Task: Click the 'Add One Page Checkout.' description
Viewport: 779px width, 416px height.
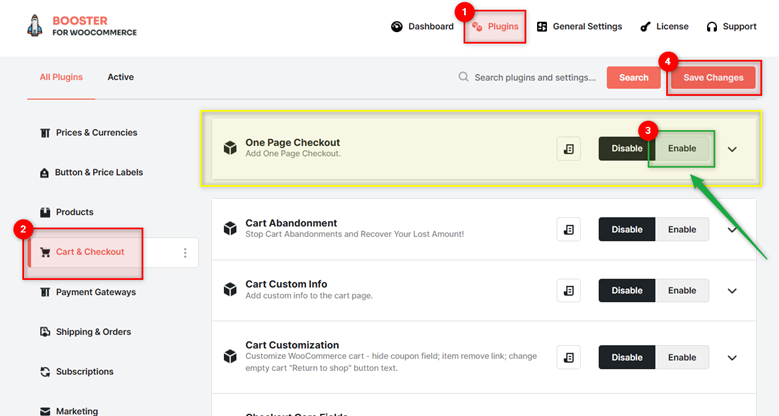Action: click(x=293, y=154)
